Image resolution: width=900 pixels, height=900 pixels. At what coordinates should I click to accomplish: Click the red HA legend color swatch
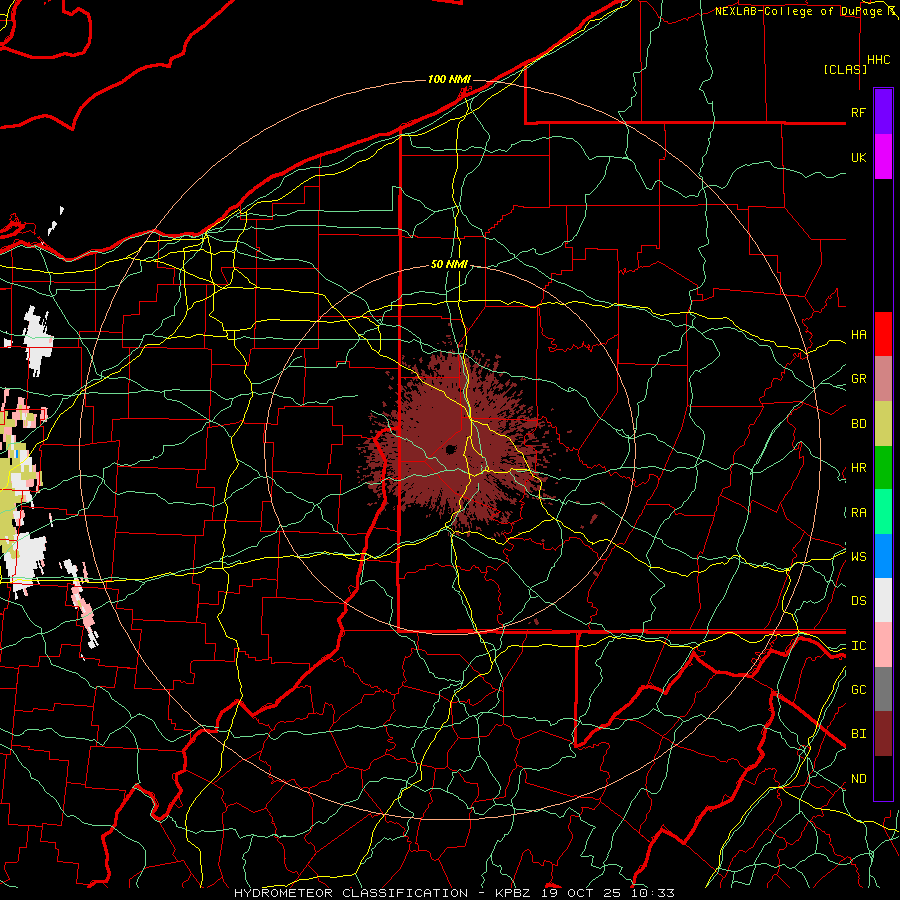(883, 334)
